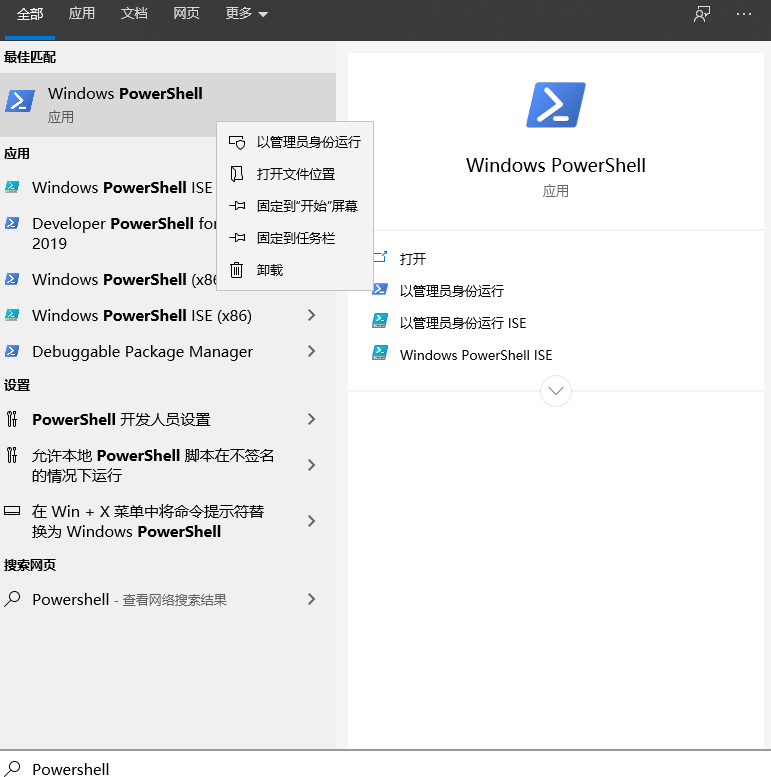This screenshot has height=777, width=771.
Task: Expand more actions with the circular chevron
Action: pyautogui.click(x=555, y=391)
